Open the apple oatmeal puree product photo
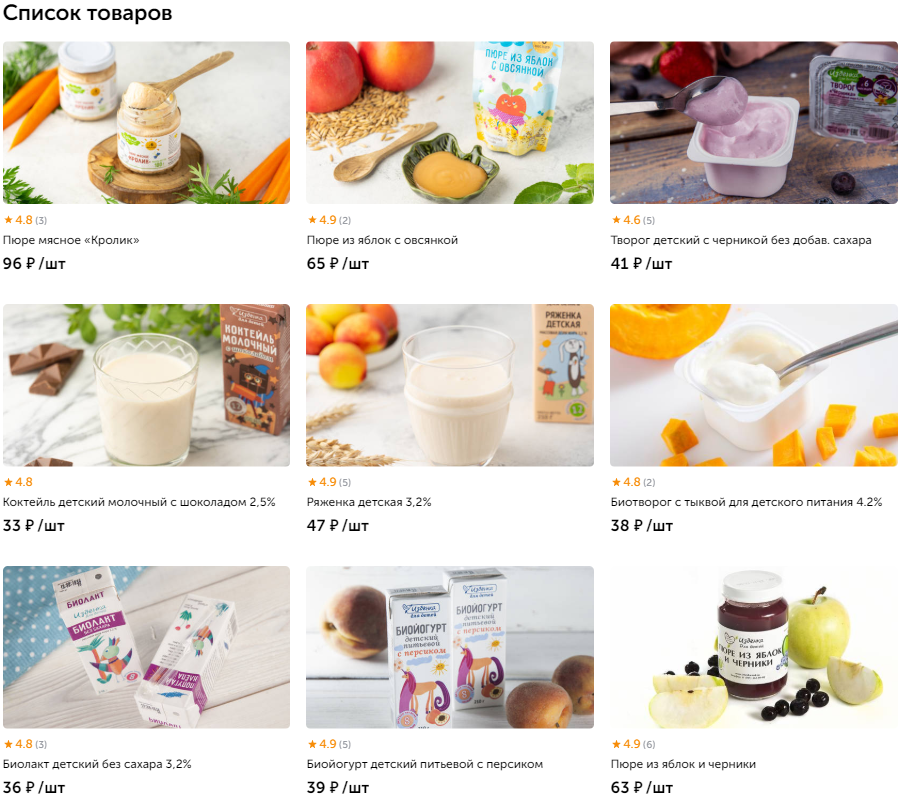Screen dimensions: 905x808 450,122
